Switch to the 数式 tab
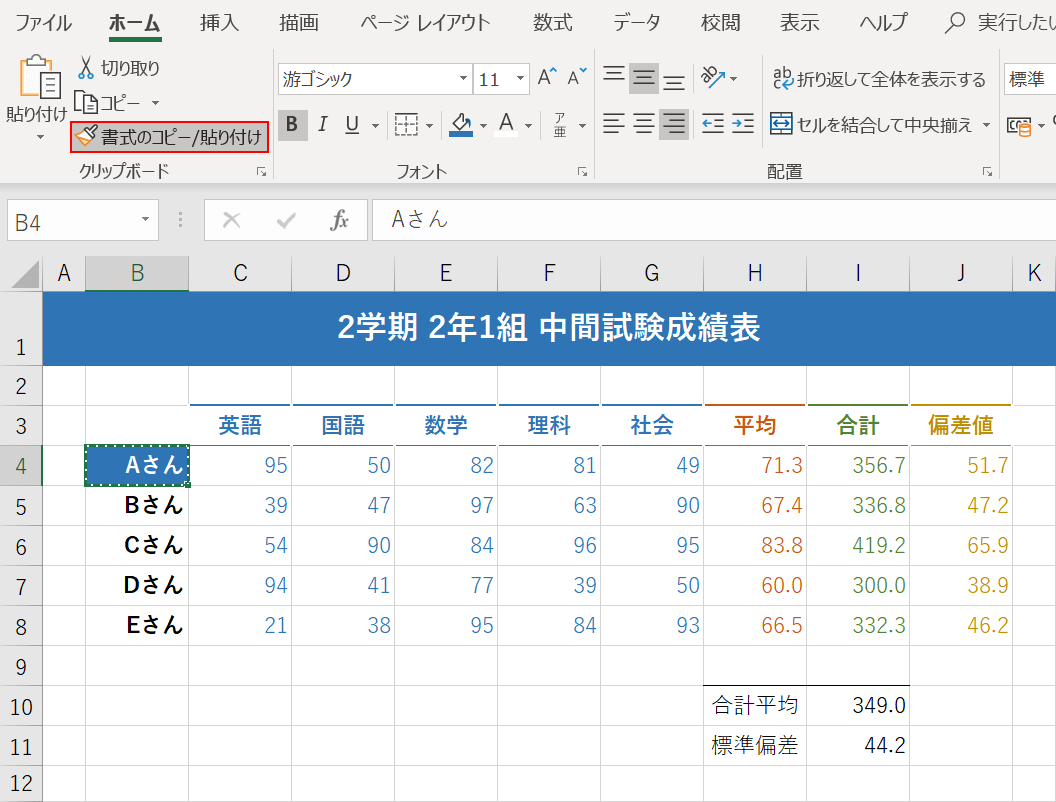1056x802 pixels. pos(553,22)
